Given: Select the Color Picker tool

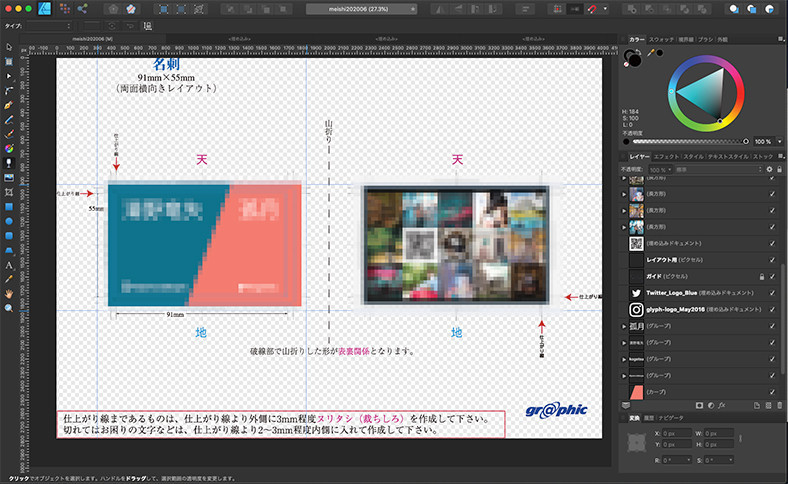Looking at the screenshot, I should pos(9,279).
